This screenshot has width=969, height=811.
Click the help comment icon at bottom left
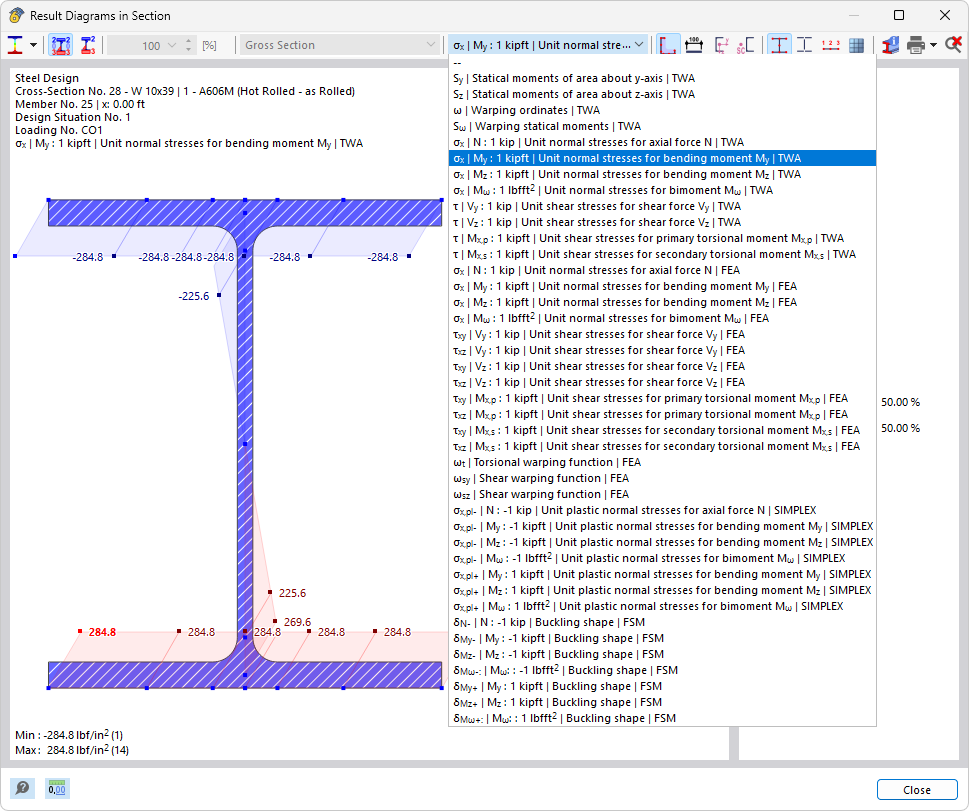[x=22, y=788]
